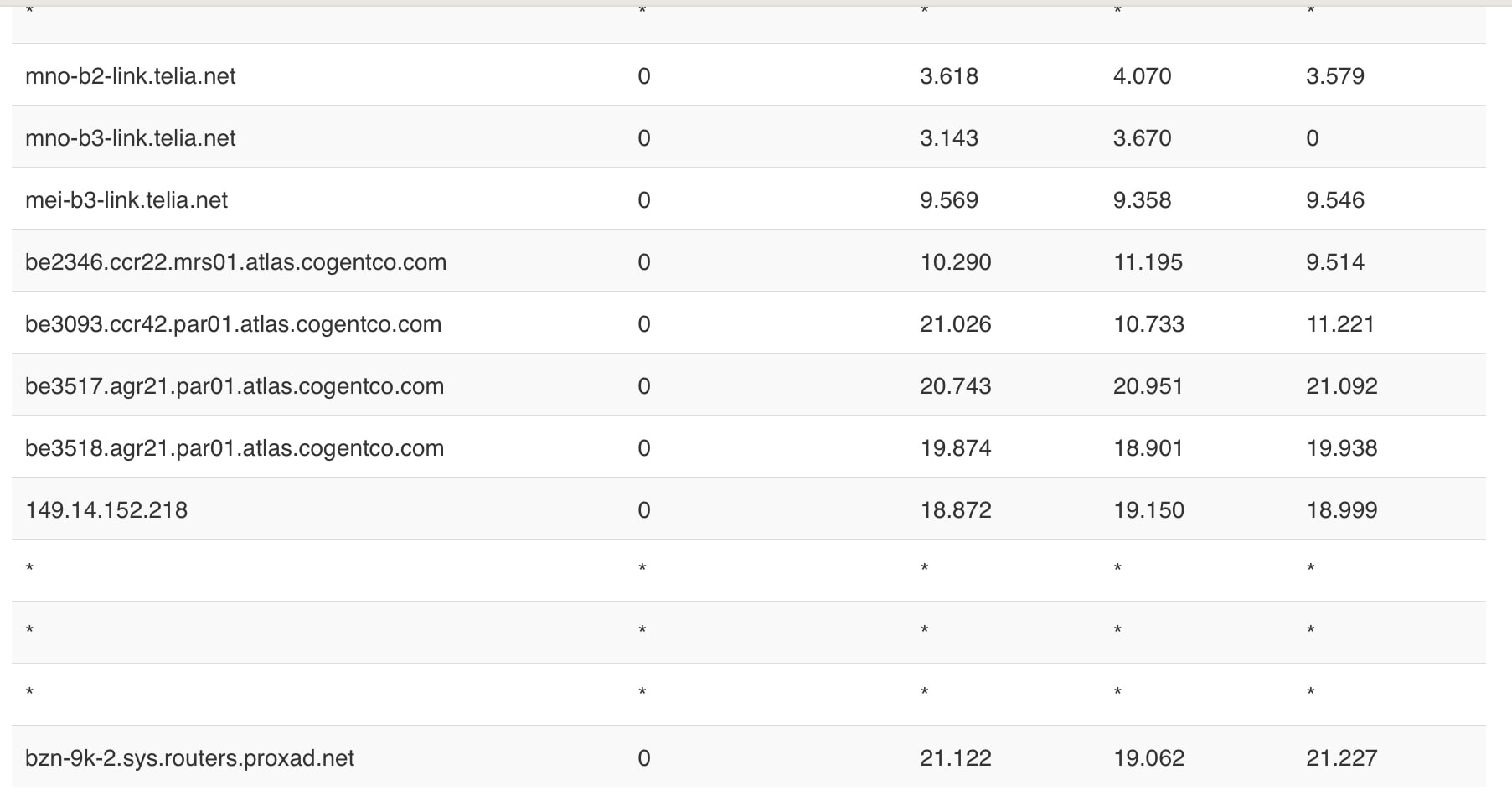This screenshot has height=811, width=1512.
Task: Click the be3093.ccr42.par01.atlas.cogentco.com hop
Action: (233, 324)
